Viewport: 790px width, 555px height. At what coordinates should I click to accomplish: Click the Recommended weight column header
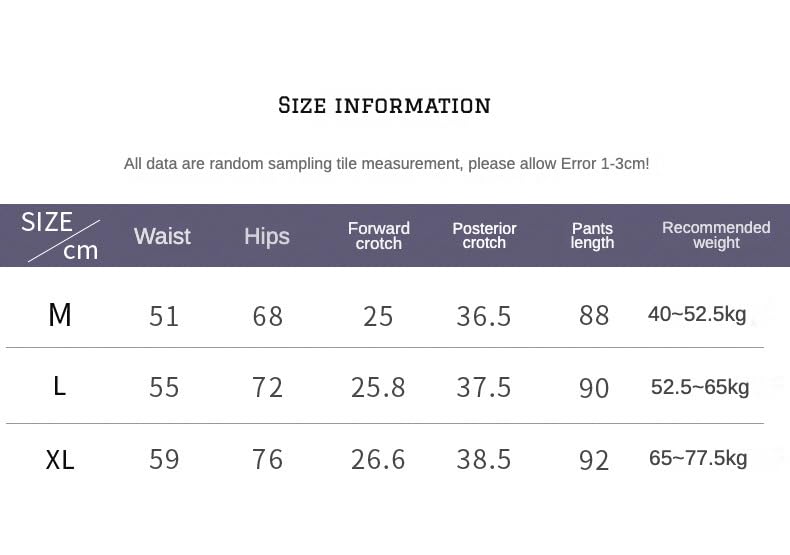[716, 235]
